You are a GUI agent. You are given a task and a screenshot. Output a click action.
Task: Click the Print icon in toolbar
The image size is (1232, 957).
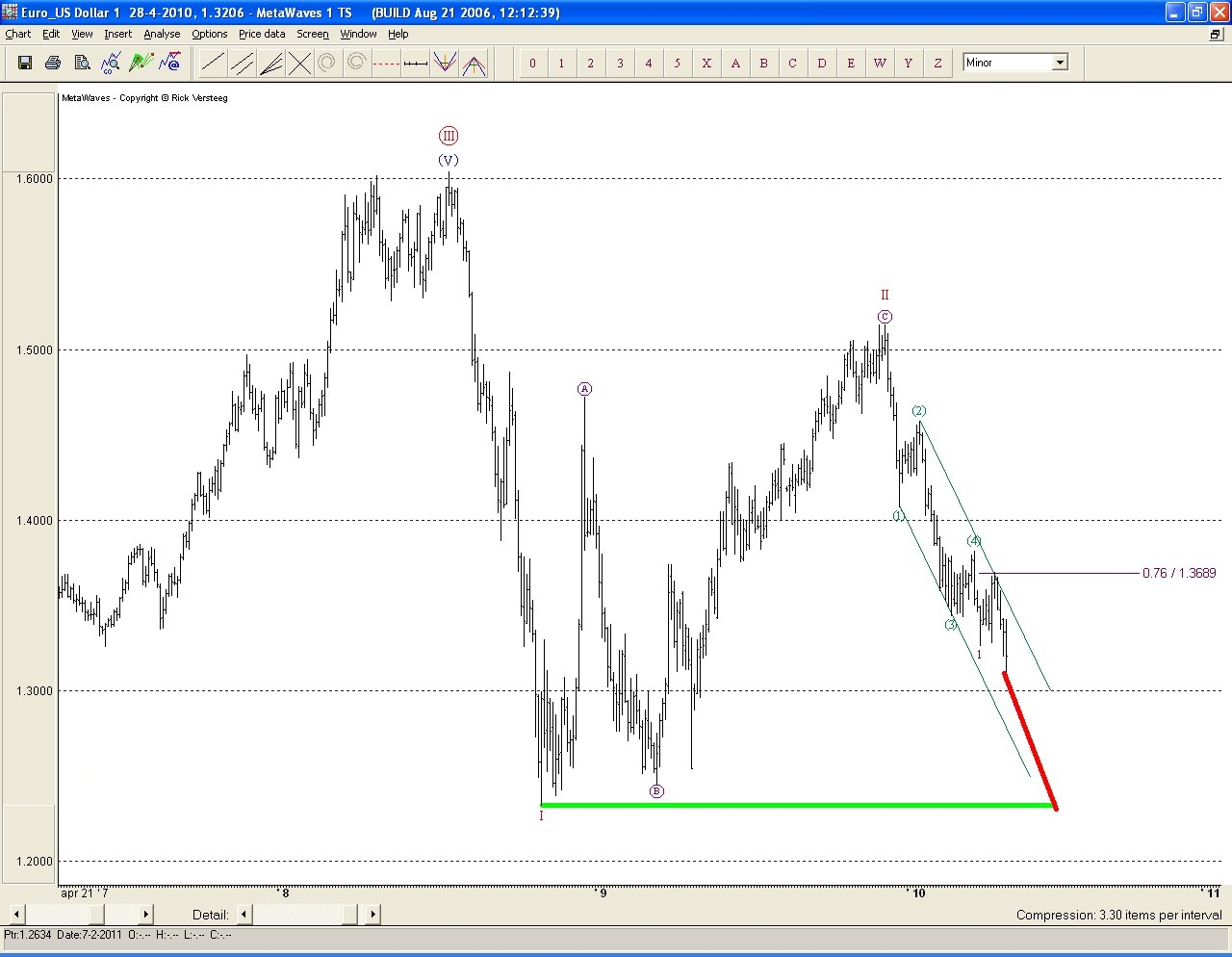[x=53, y=63]
